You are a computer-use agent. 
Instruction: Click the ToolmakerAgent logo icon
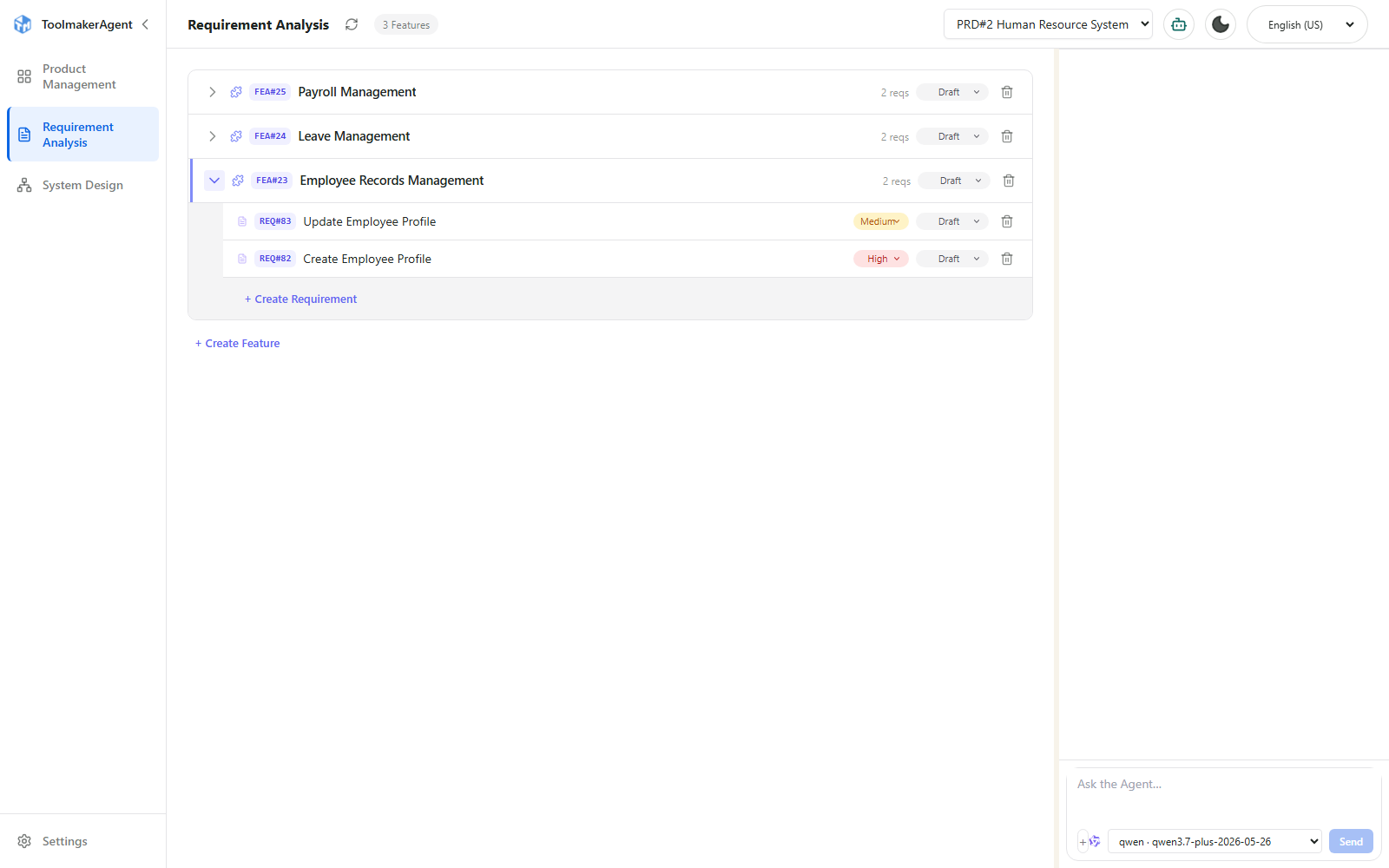[x=23, y=24]
